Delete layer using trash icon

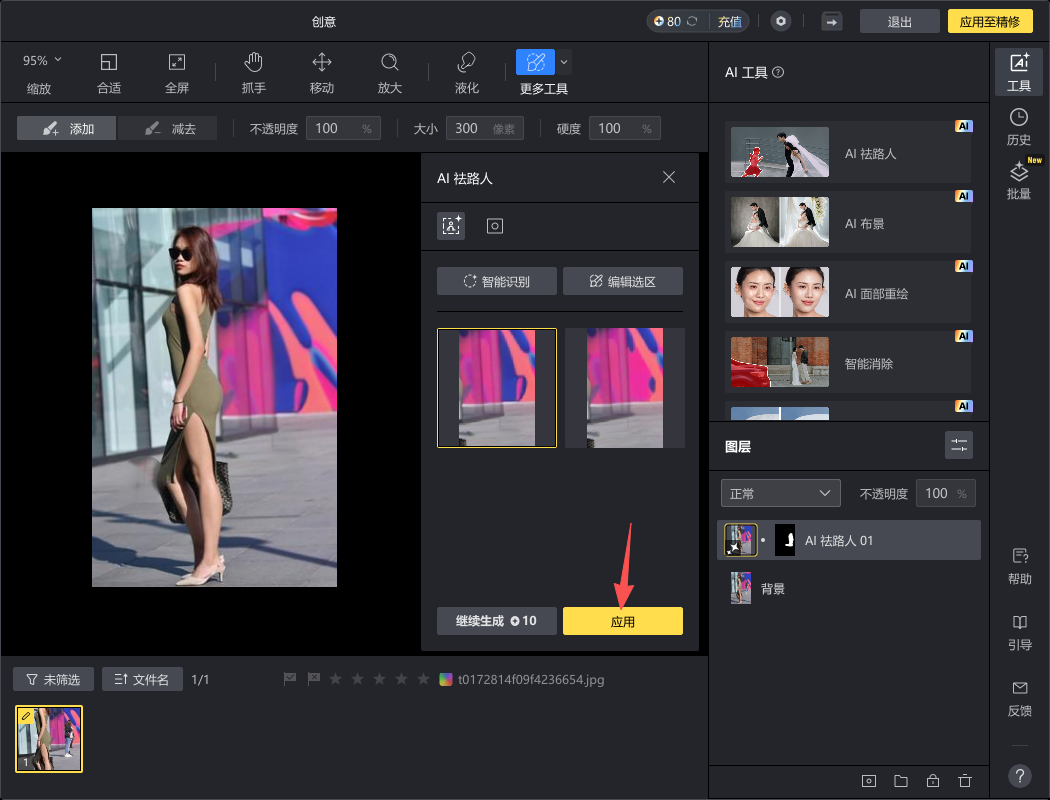pyautogui.click(x=964, y=781)
